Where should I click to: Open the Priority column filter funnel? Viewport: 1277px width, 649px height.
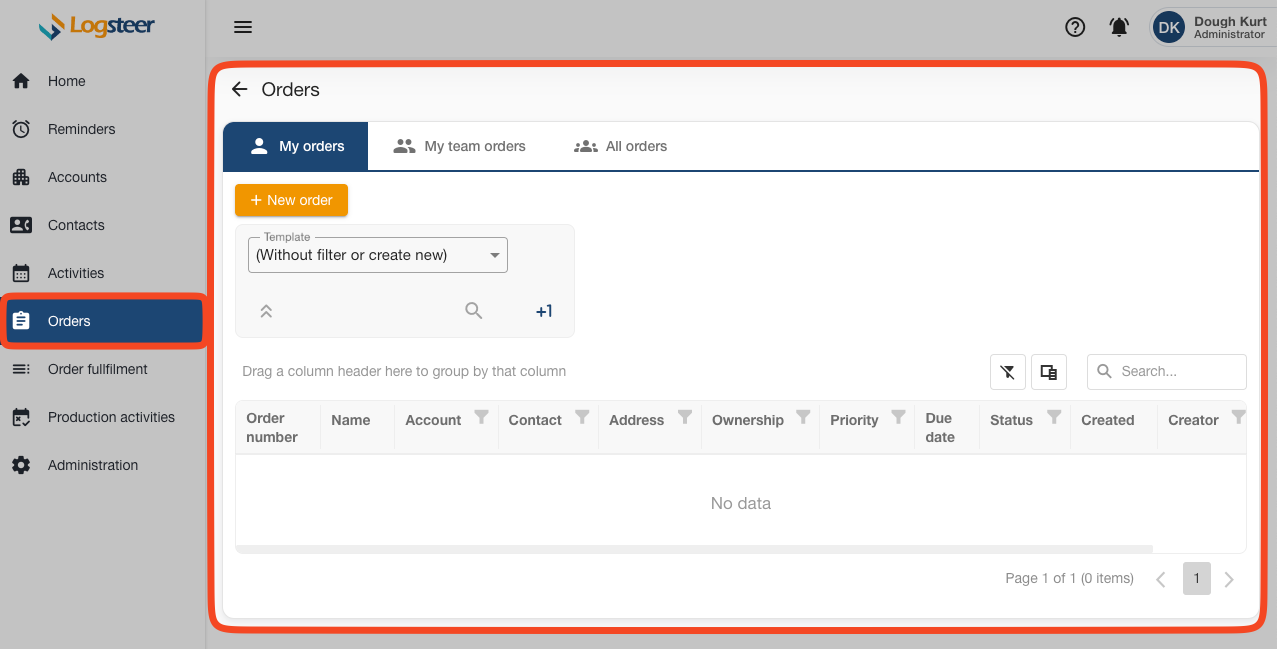pos(898,417)
